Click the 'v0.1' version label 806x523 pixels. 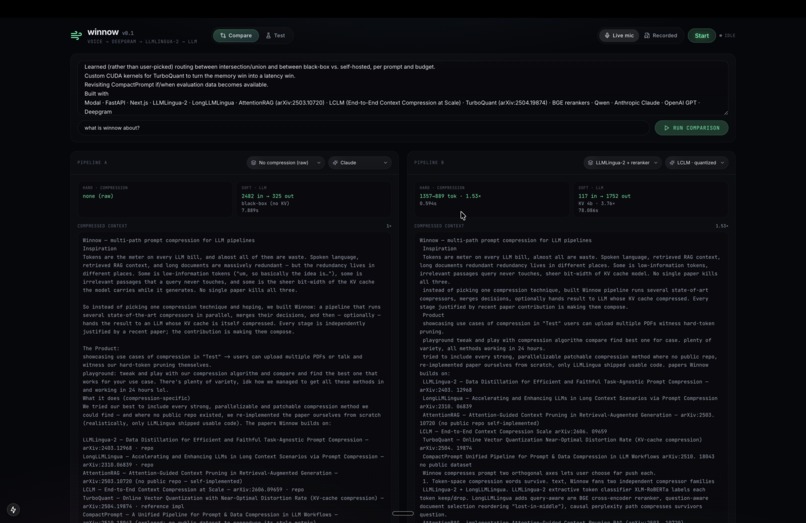pyautogui.click(x=128, y=33)
